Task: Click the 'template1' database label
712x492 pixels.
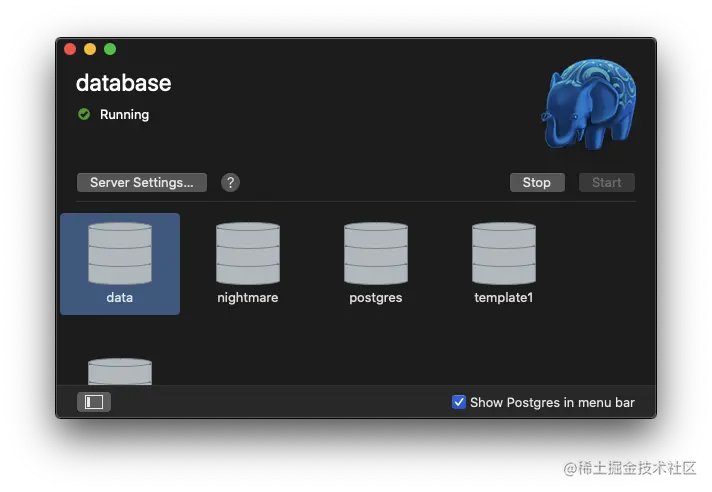Action: coord(504,297)
